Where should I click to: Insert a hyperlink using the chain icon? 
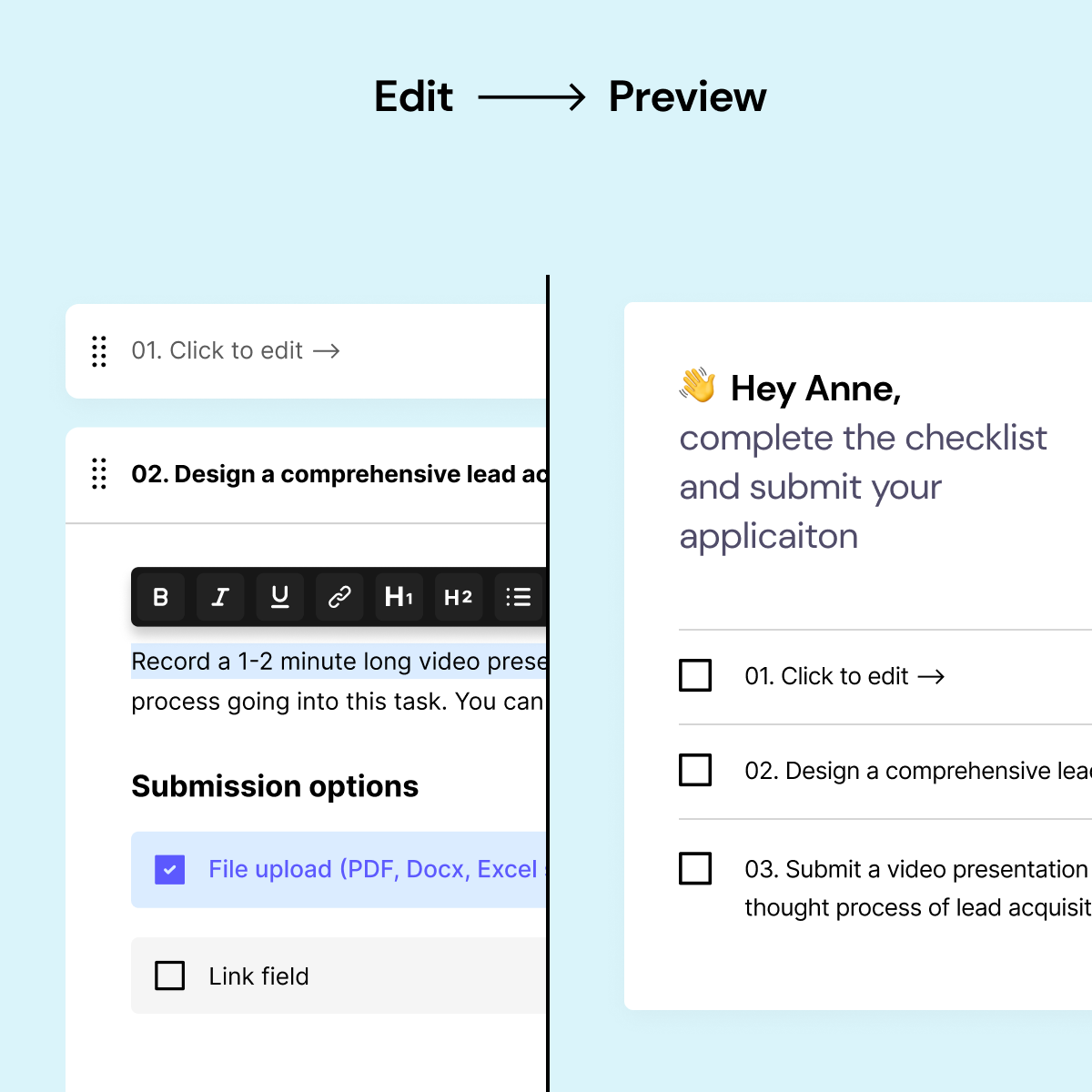point(339,597)
